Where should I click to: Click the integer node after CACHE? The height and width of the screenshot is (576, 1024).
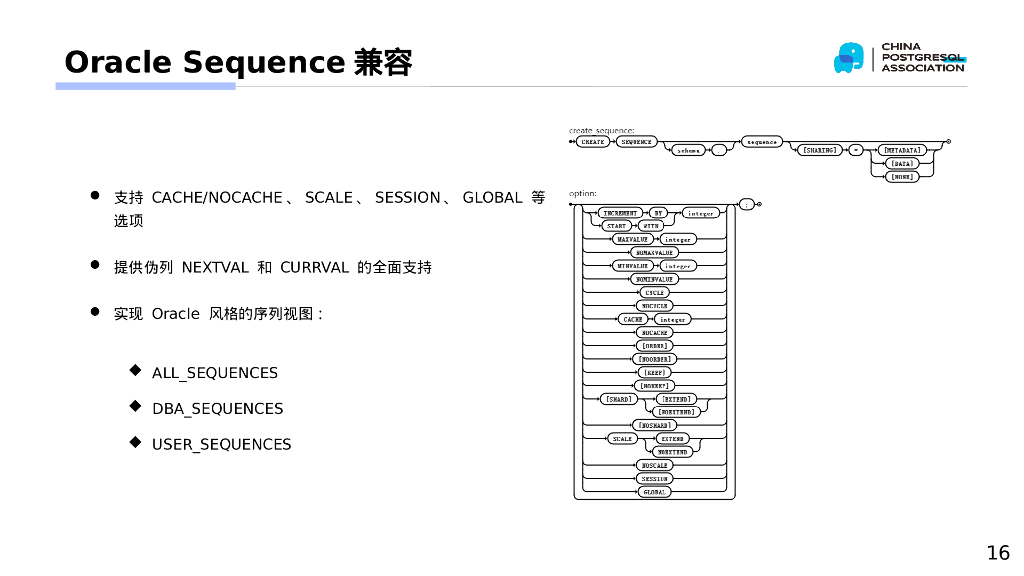click(673, 319)
